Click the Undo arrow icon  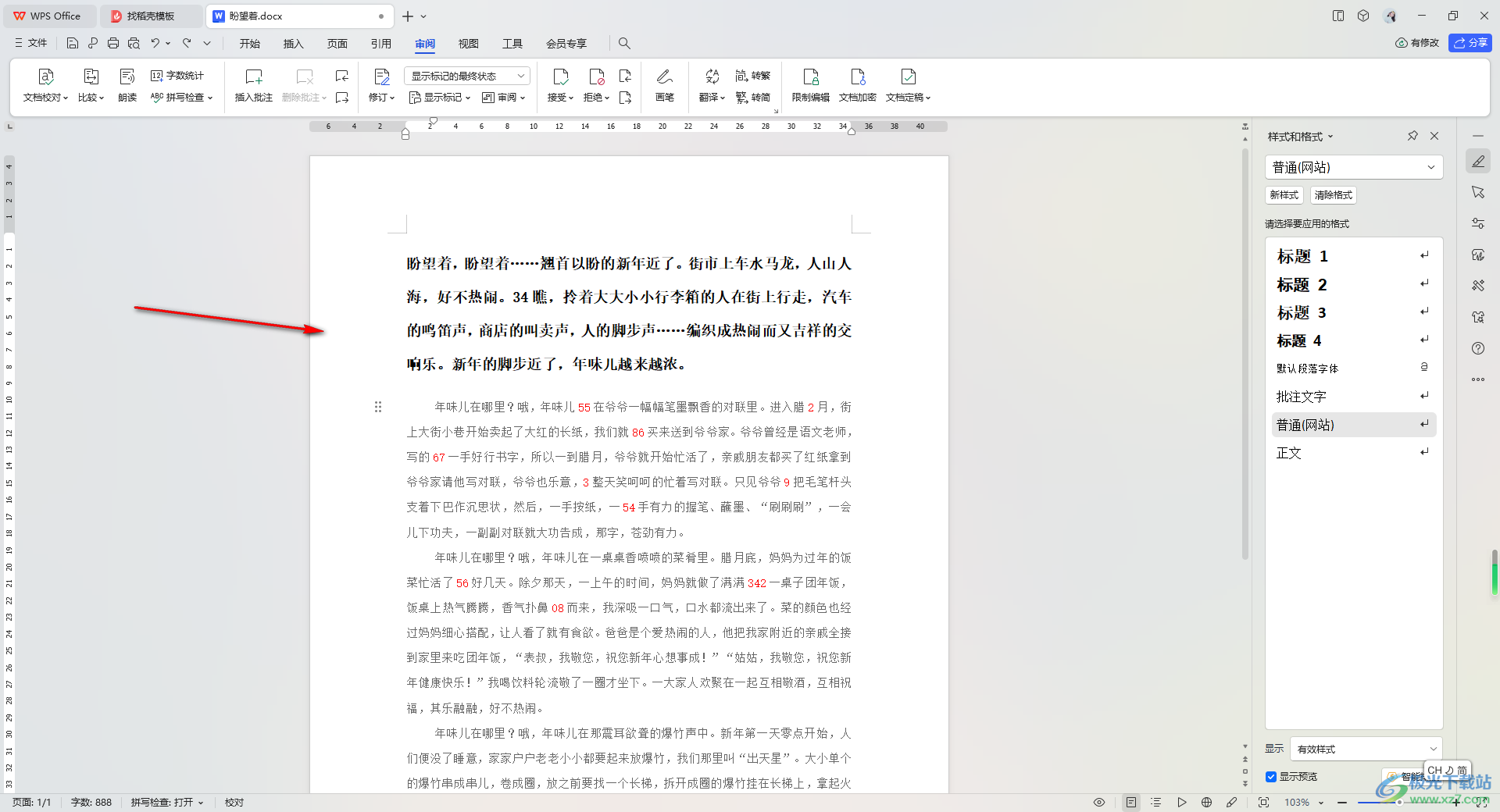click(155, 43)
